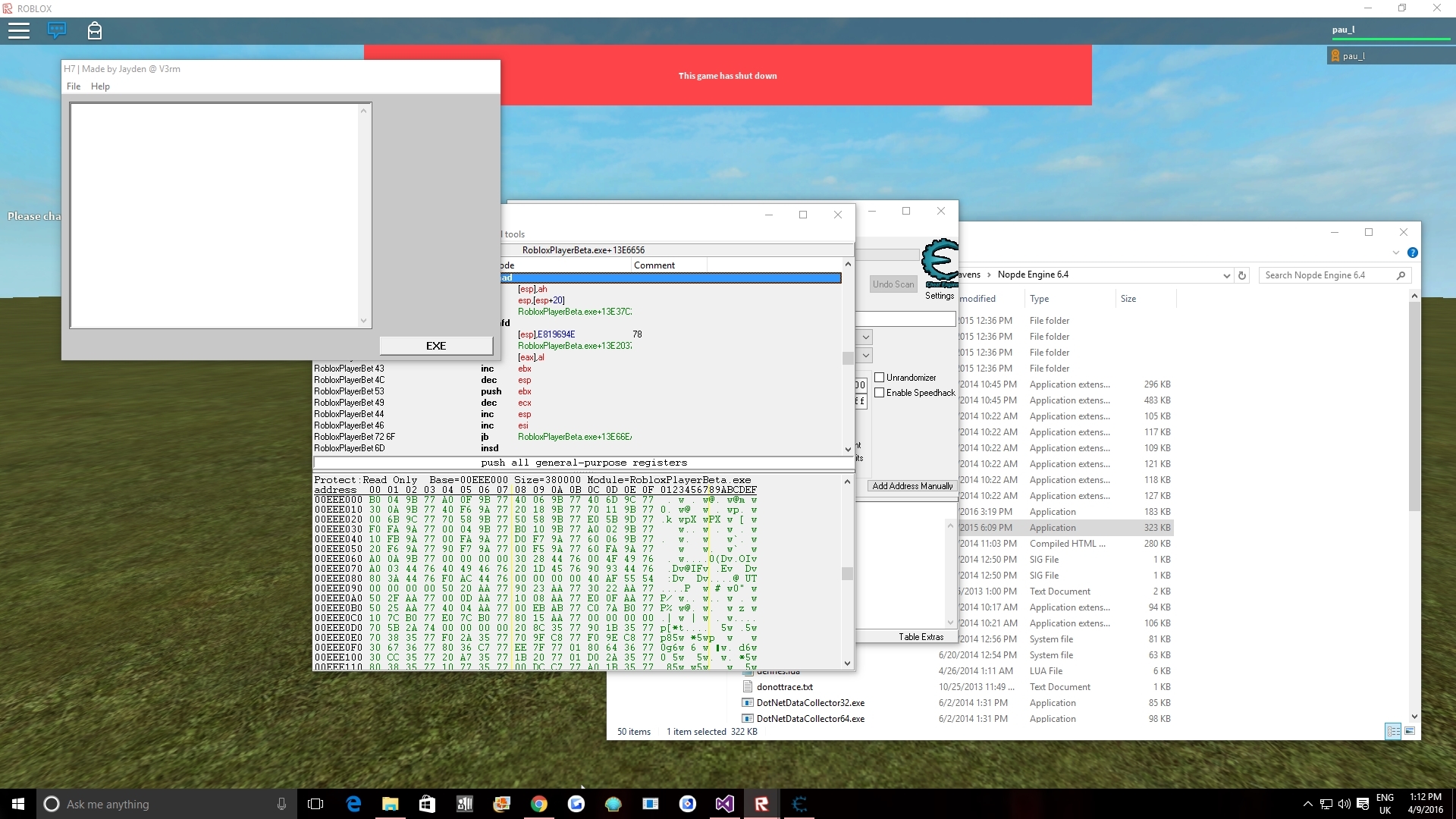
Task: Open Help menu in H7 window
Action: click(x=100, y=86)
